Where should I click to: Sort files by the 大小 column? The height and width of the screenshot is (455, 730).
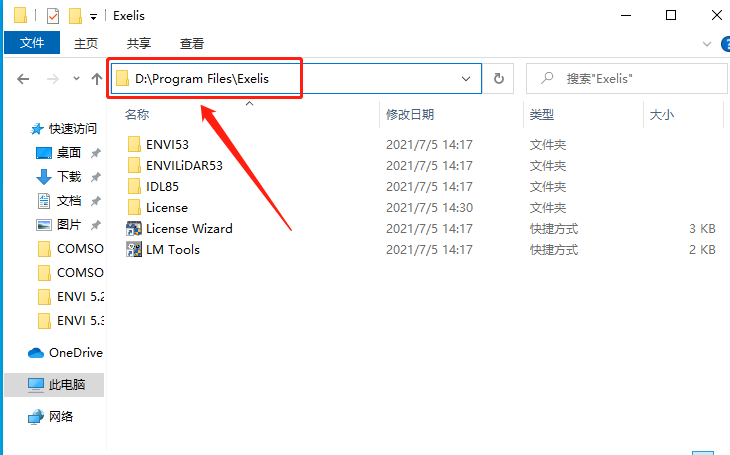point(662,115)
